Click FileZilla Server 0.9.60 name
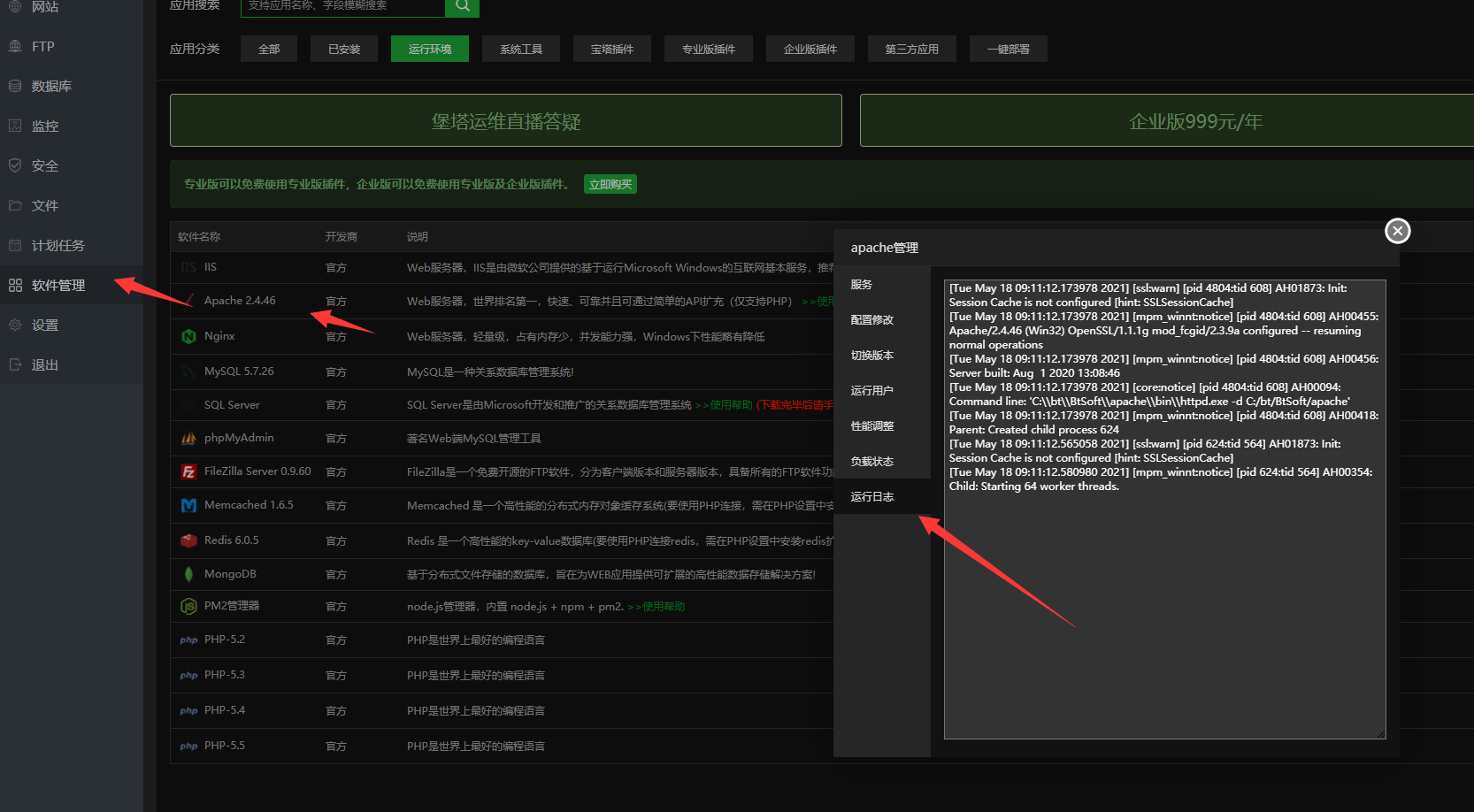The image size is (1474, 812). [x=257, y=471]
